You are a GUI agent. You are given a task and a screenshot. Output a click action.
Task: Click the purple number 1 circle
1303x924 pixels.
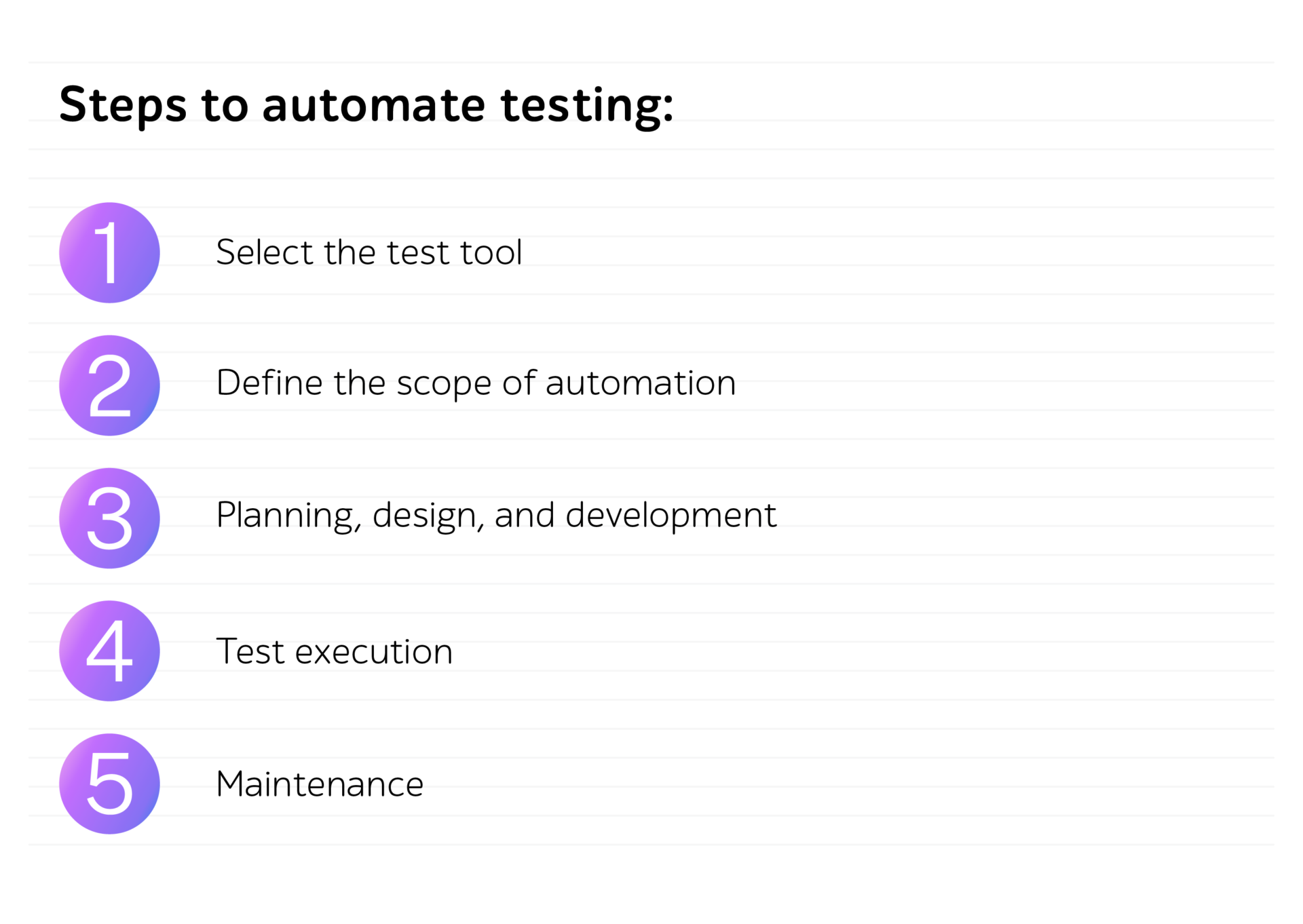point(109,252)
